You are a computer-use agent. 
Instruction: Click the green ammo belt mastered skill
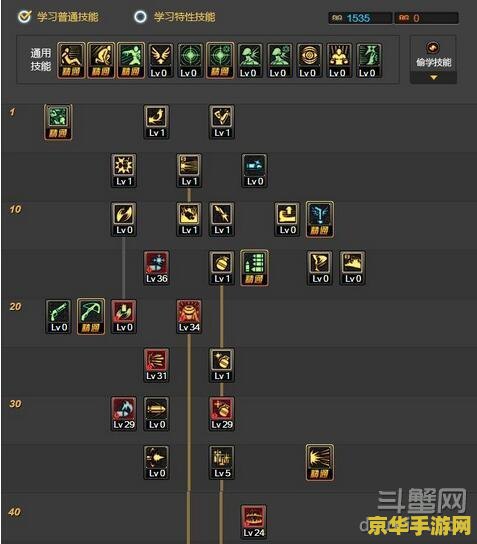tap(254, 268)
